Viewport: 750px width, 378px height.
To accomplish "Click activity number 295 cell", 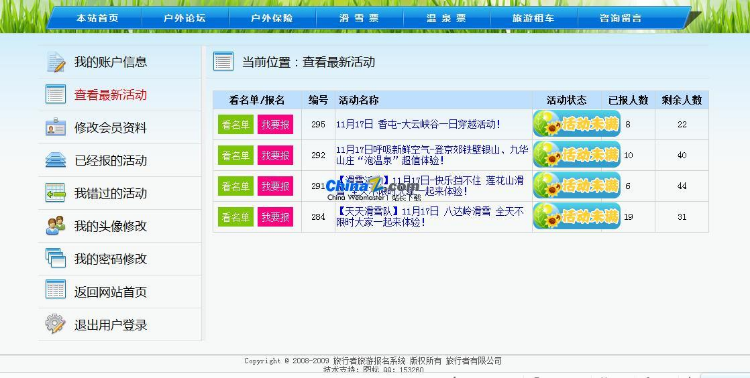I will pyautogui.click(x=318, y=124).
